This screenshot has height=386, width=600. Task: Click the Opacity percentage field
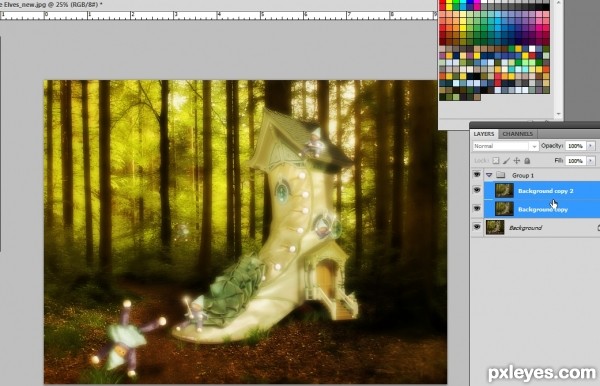click(575, 146)
